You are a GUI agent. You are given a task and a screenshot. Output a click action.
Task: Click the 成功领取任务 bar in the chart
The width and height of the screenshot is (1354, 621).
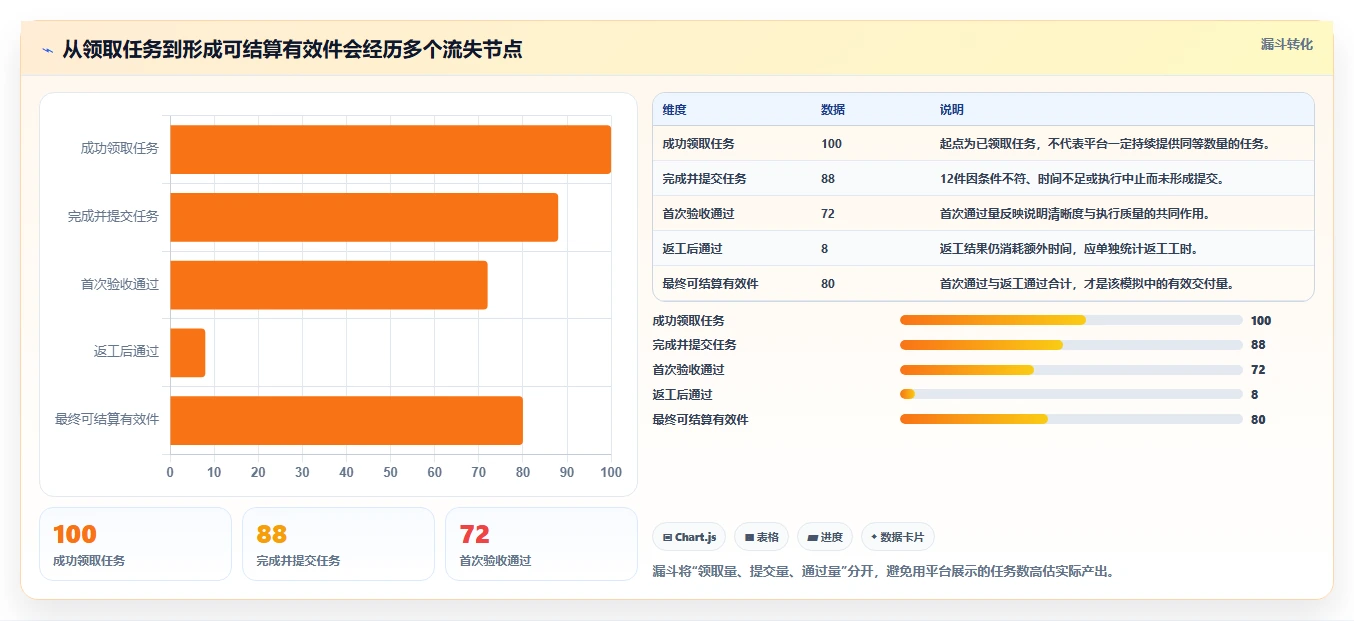(390, 149)
